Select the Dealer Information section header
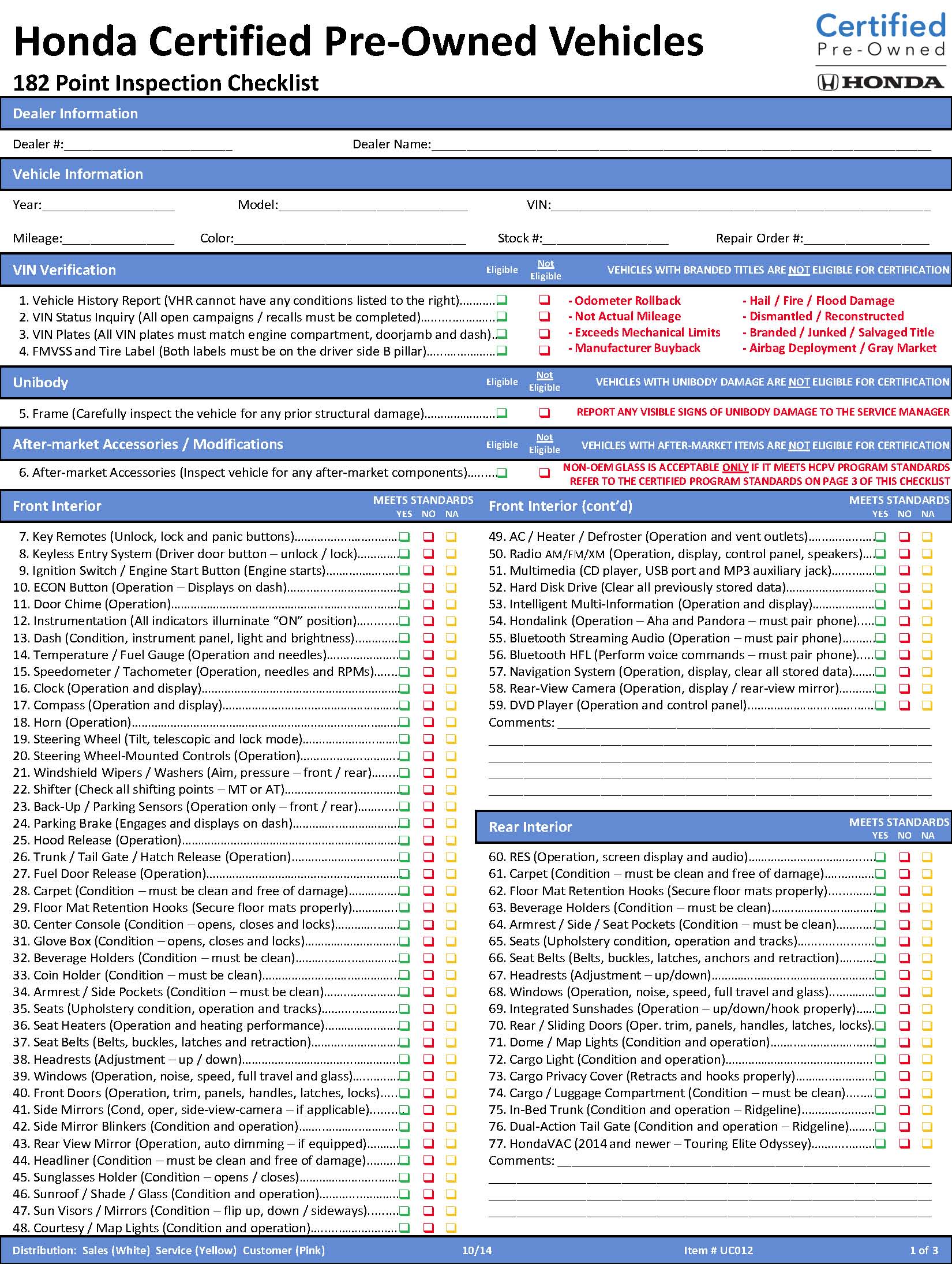The image size is (952, 1264). [x=476, y=113]
